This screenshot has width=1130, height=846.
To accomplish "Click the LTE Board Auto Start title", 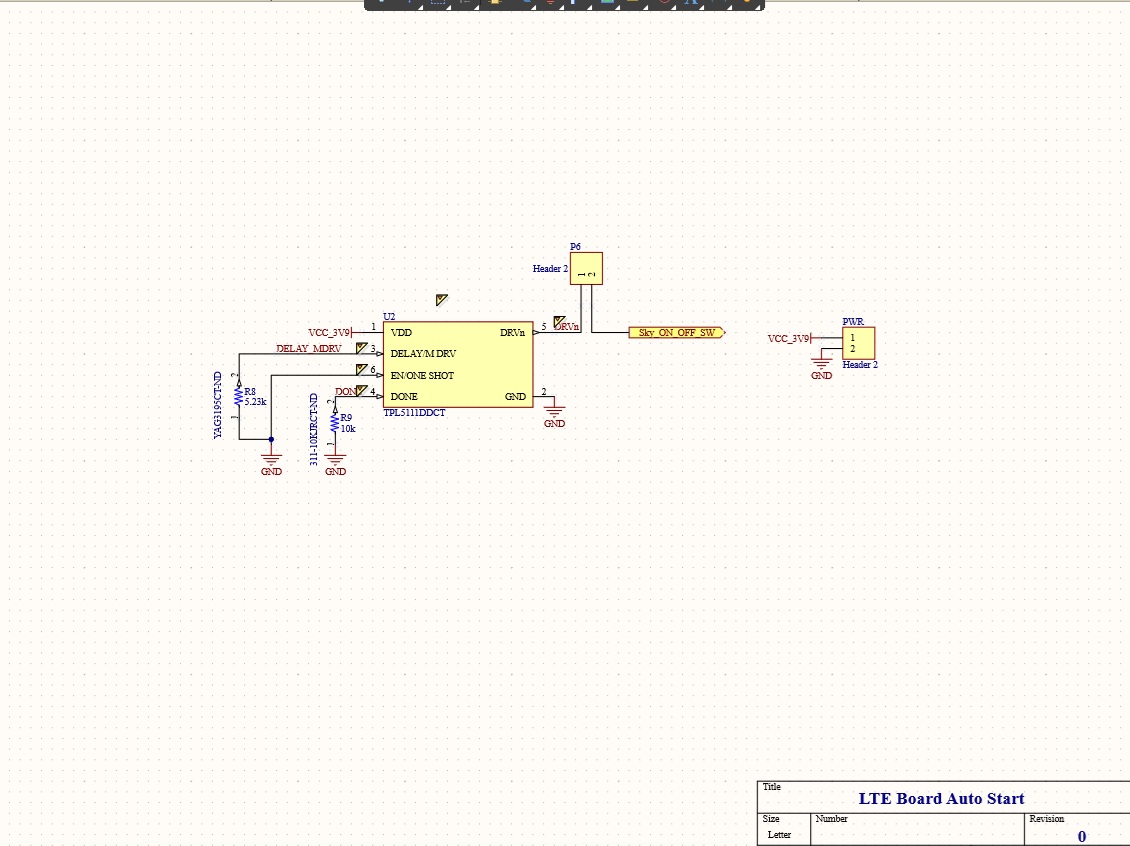I will tap(941, 798).
